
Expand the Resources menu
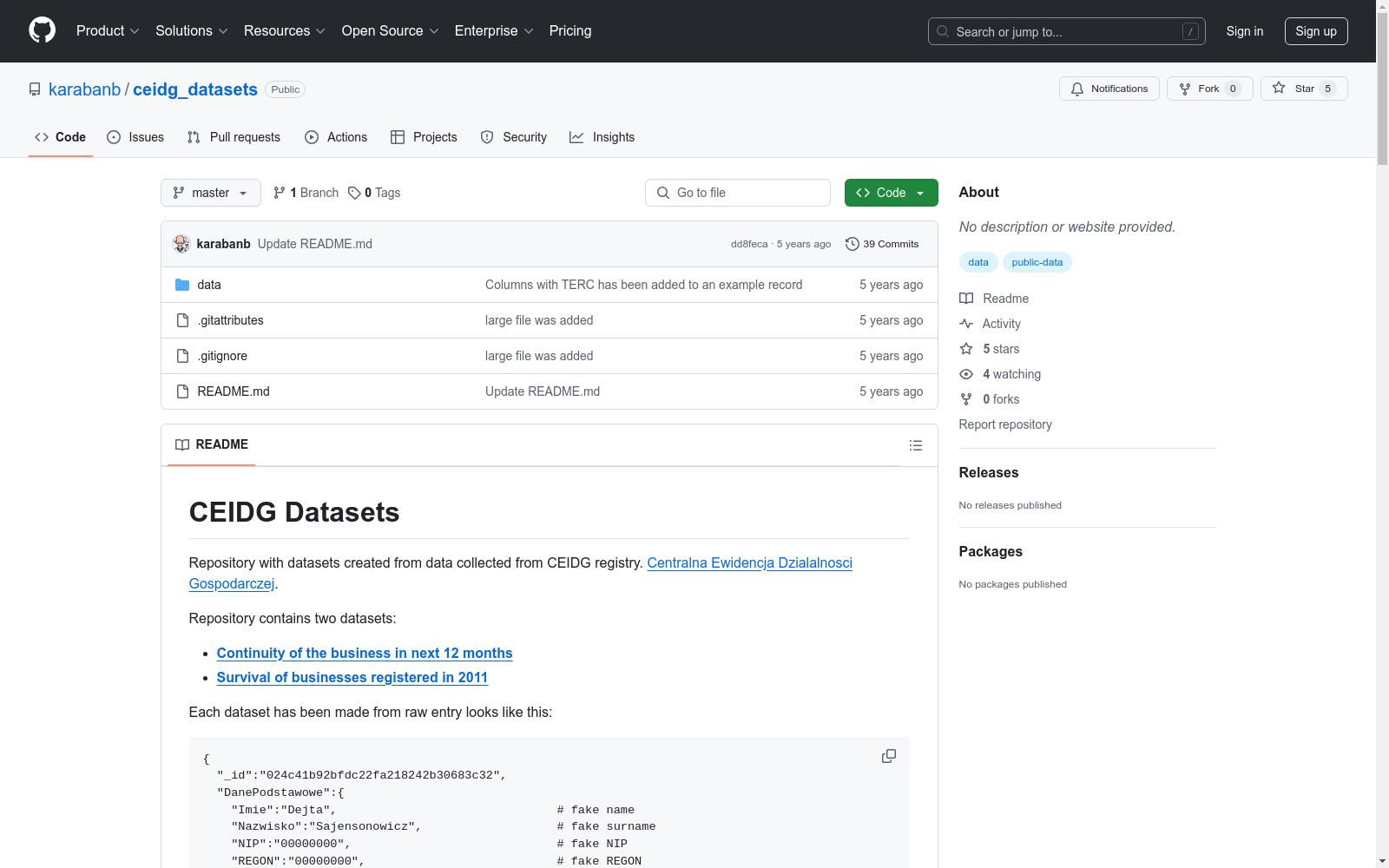coord(285,31)
